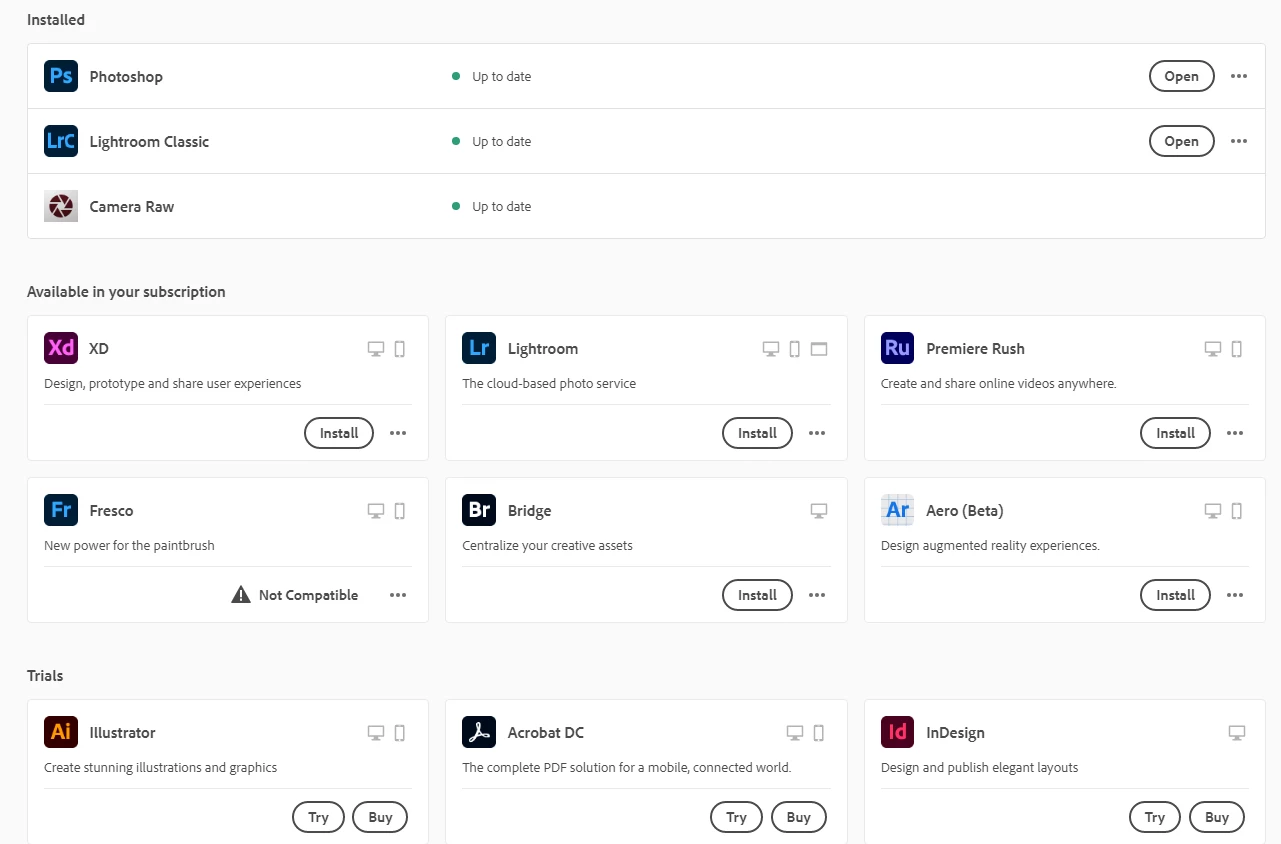Try Illustrator trial
The height and width of the screenshot is (844, 1281).
(318, 817)
